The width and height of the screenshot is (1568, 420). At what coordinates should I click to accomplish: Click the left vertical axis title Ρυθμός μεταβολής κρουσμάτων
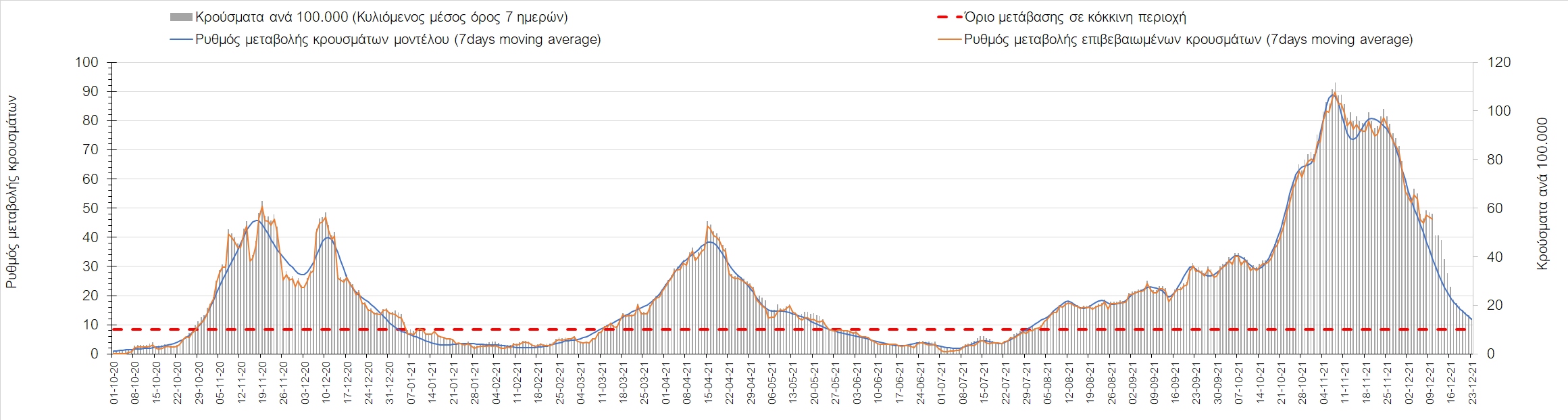pos(11,192)
